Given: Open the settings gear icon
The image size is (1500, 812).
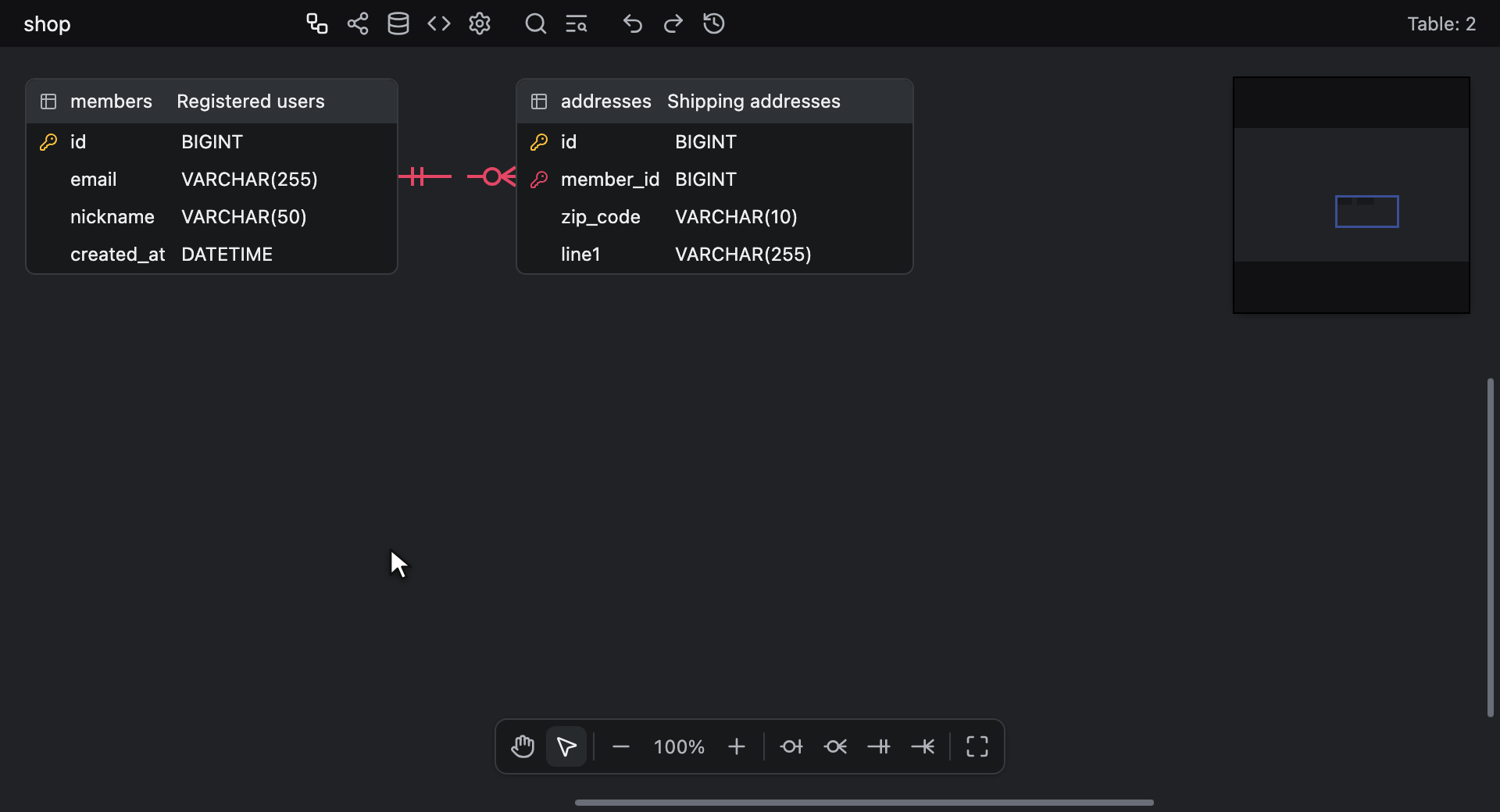Looking at the screenshot, I should 480,23.
